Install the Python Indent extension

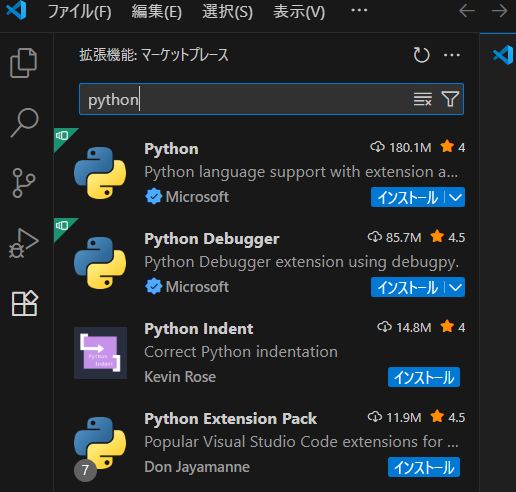coord(424,377)
